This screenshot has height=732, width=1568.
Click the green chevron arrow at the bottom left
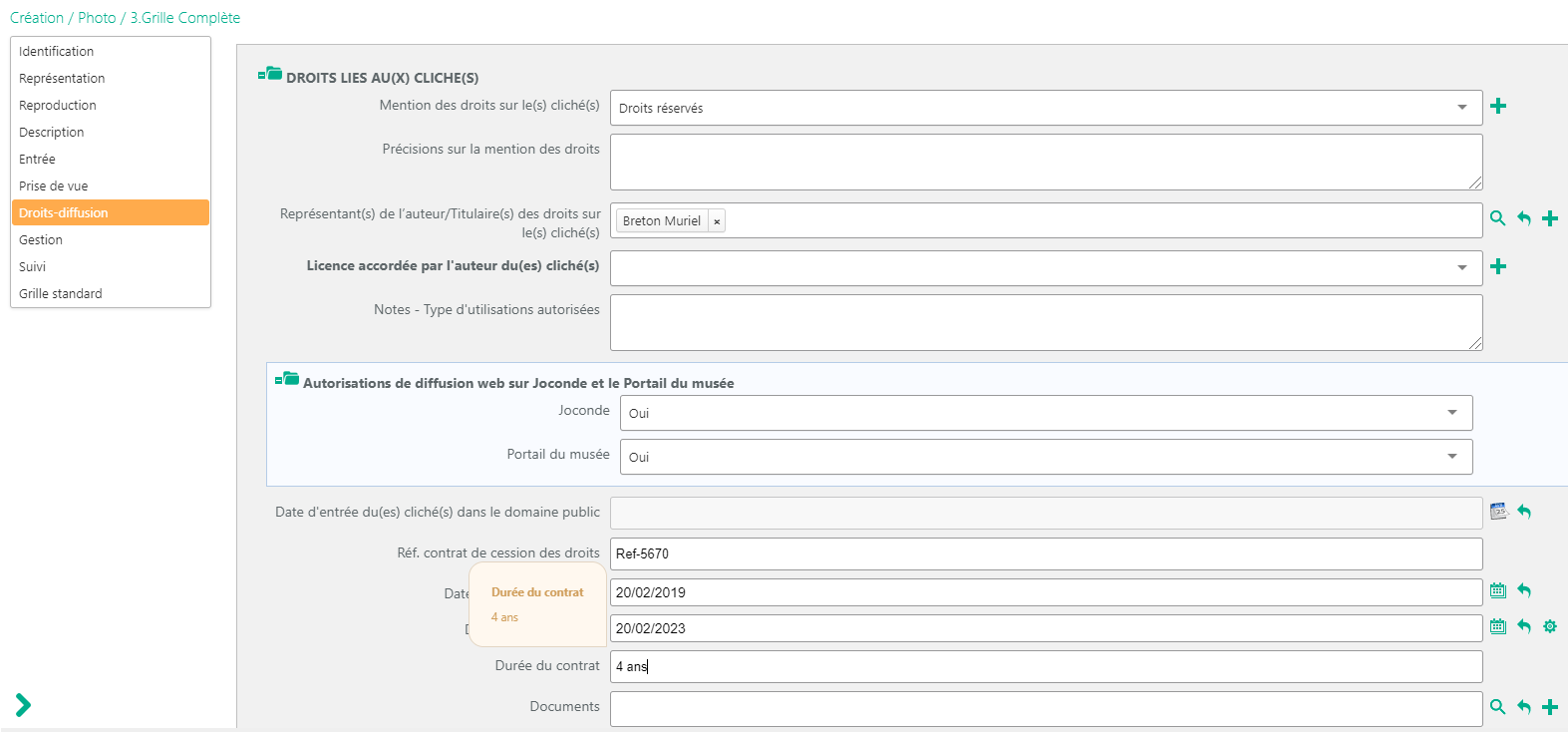[23, 705]
